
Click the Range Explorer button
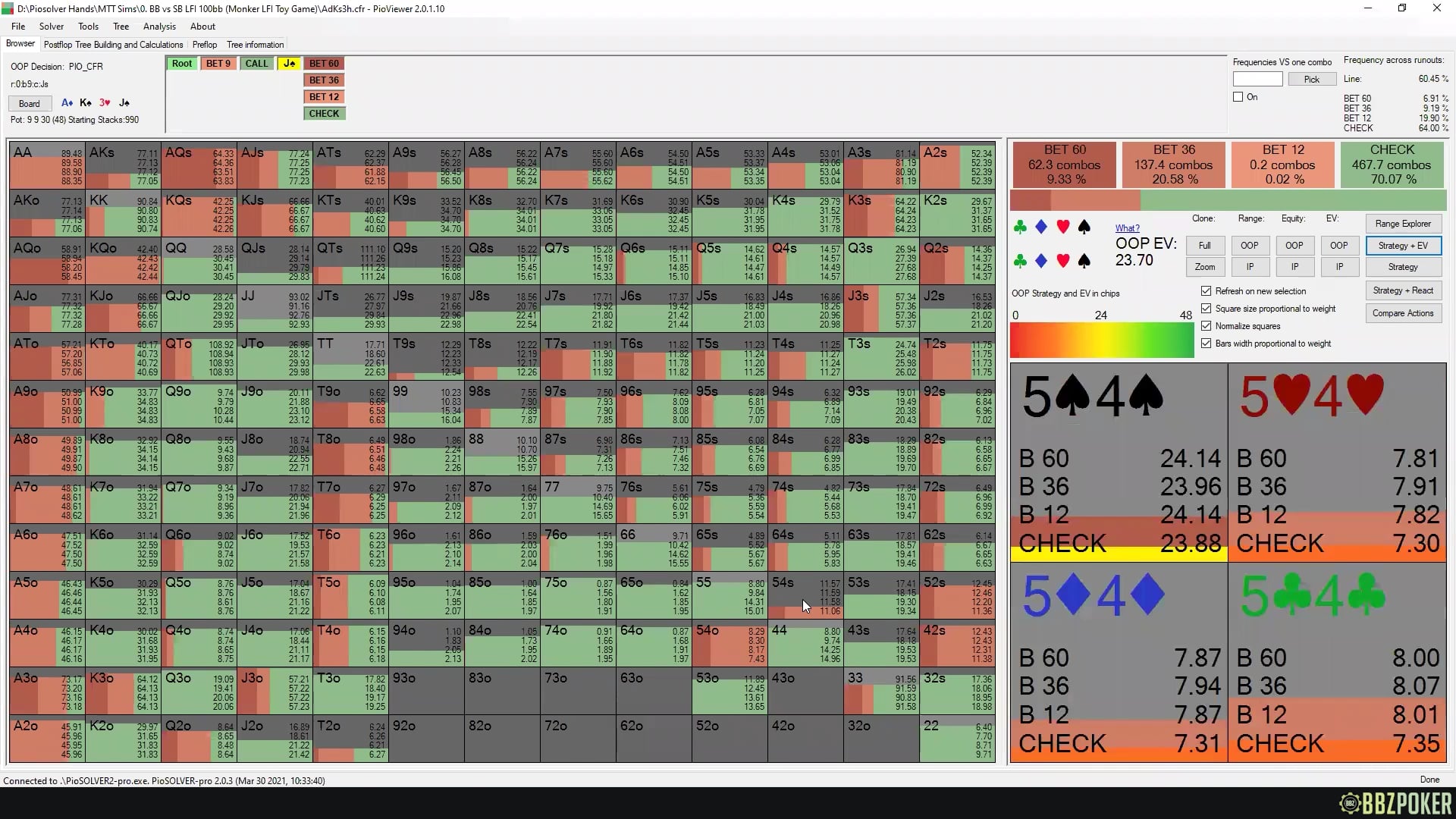pyautogui.click(x=1402, y=224)
